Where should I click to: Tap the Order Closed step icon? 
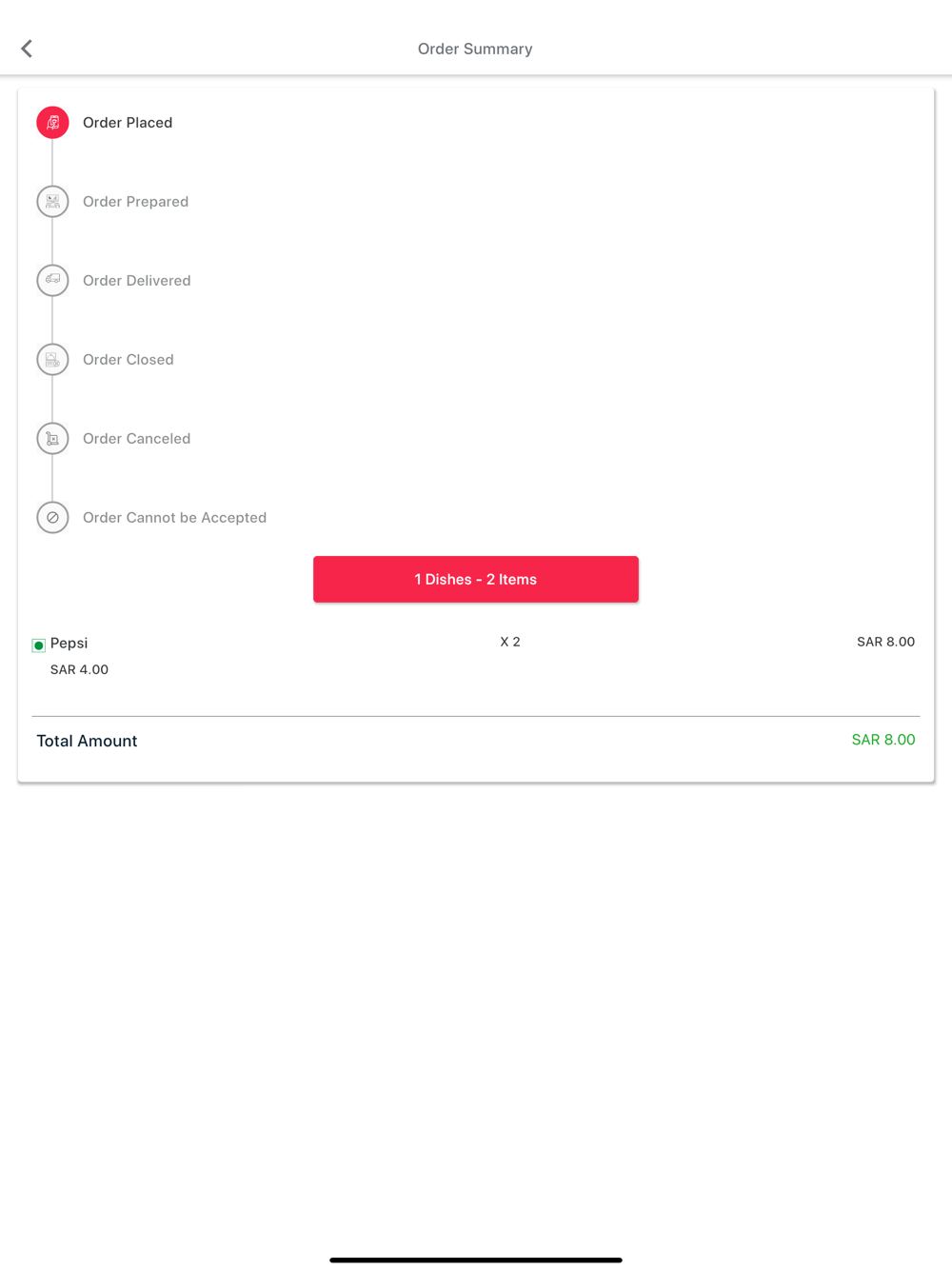[x=52, y=360]
